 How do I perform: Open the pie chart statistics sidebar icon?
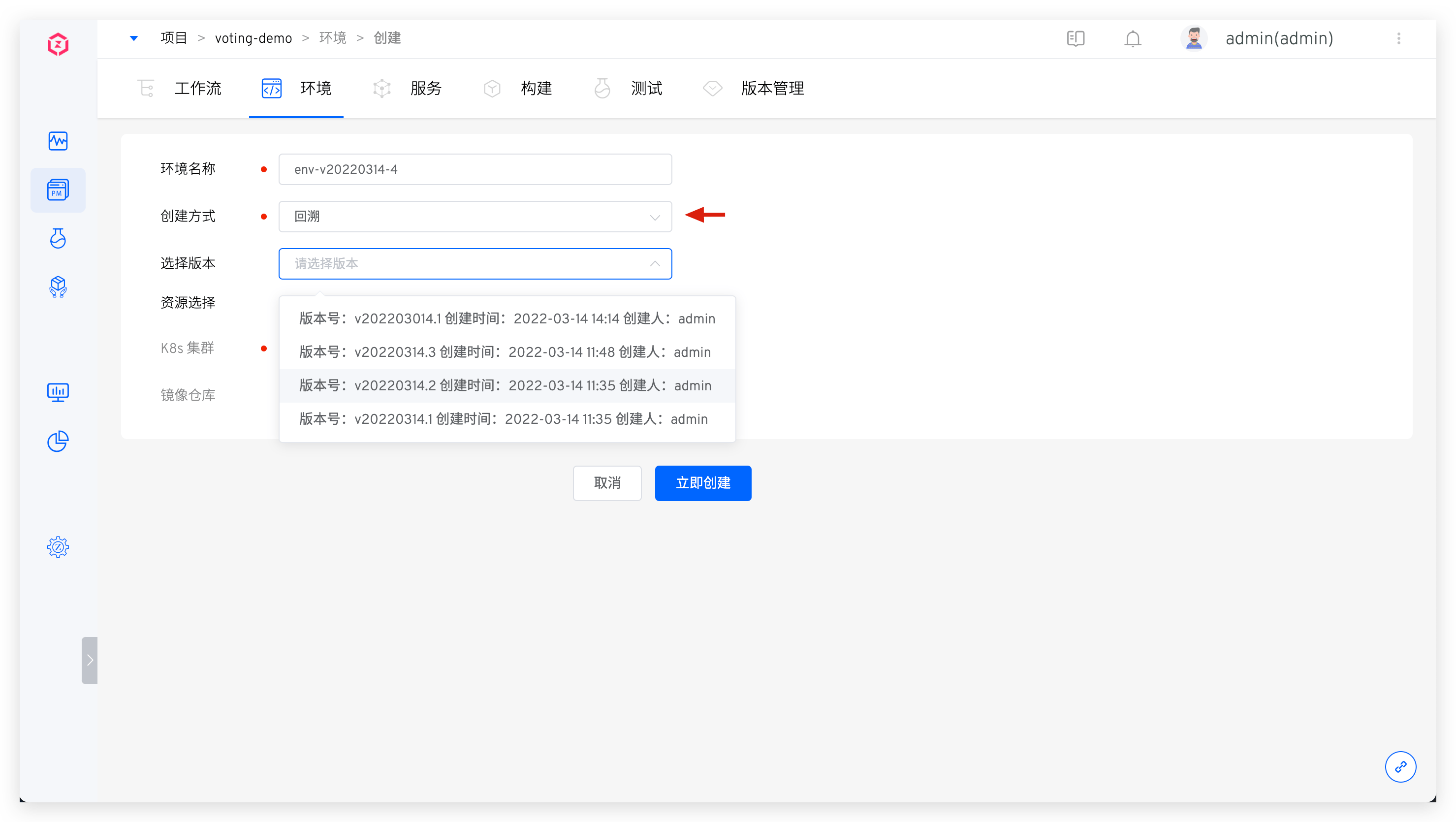58,441
